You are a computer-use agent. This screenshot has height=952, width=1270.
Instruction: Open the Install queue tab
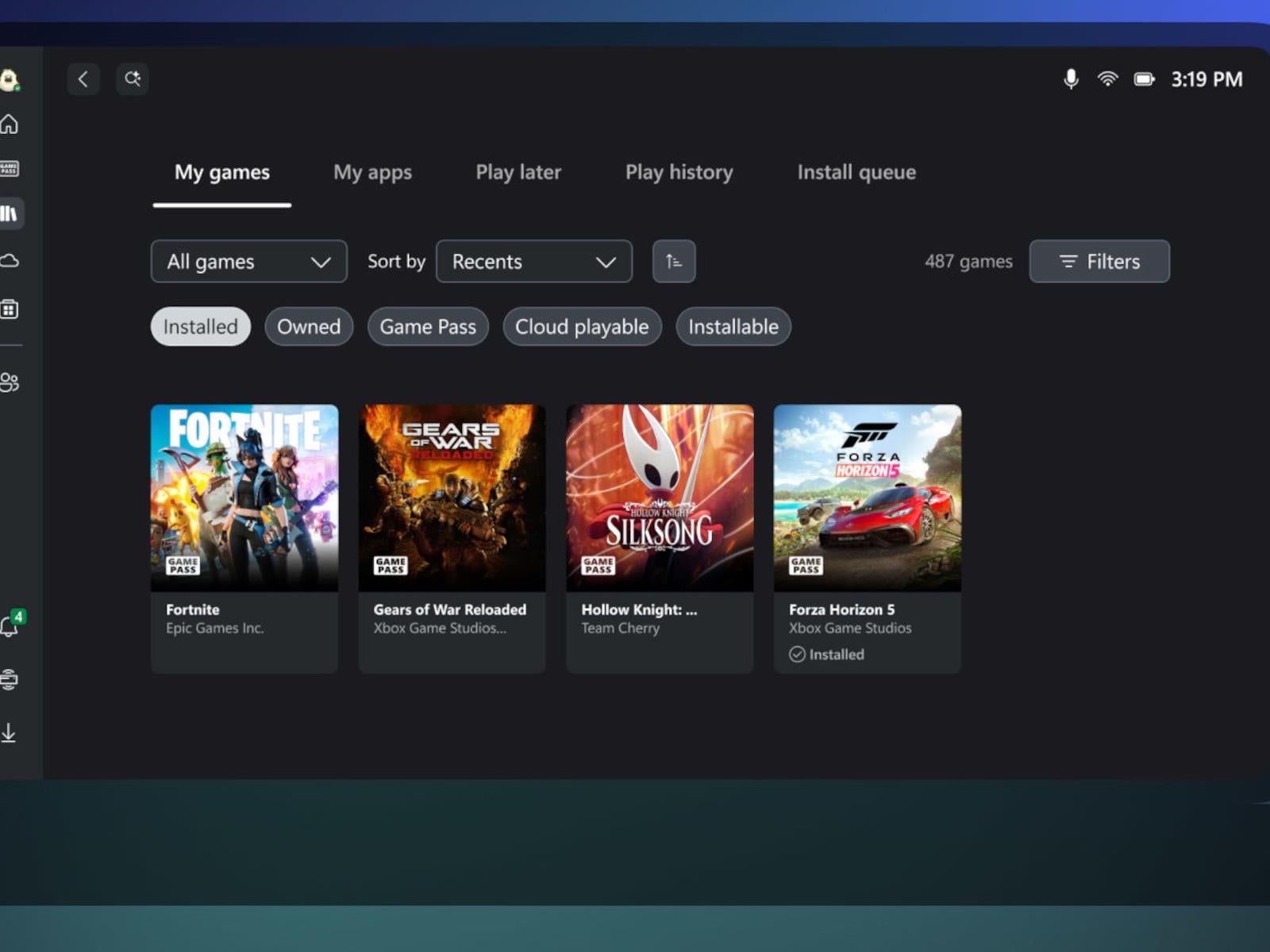pos(856,172)
